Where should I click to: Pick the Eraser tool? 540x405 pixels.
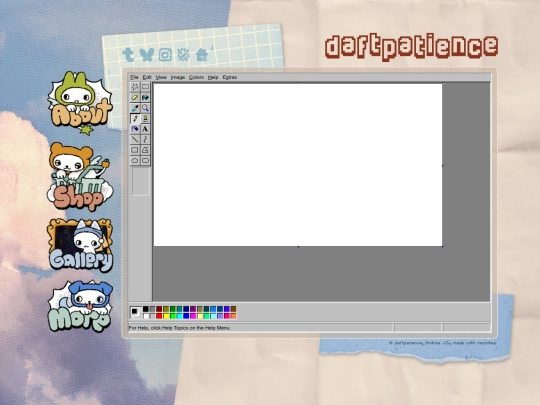coord(135,97)
